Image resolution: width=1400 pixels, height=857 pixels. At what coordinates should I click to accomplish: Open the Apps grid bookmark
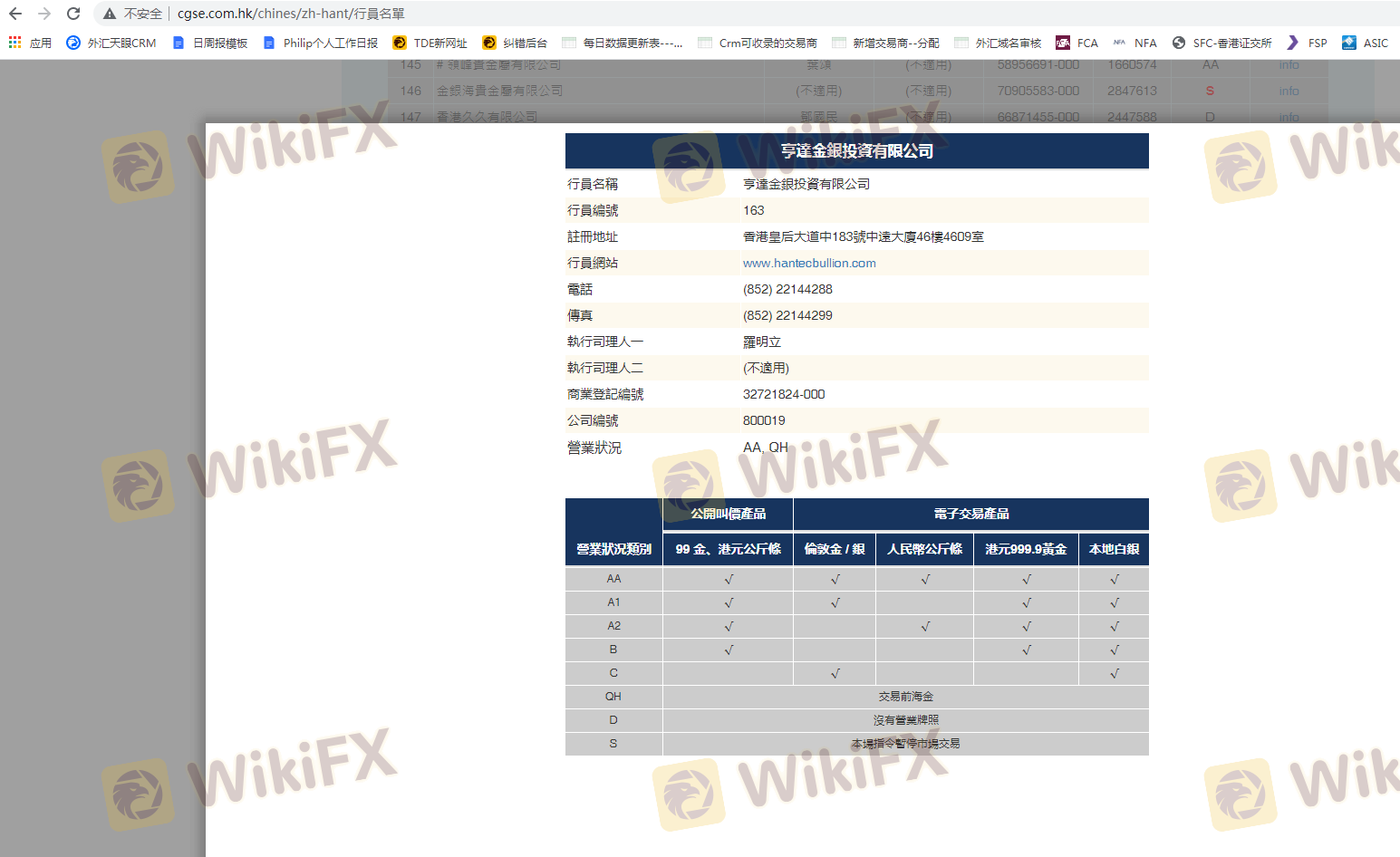[x=30, y=43]
